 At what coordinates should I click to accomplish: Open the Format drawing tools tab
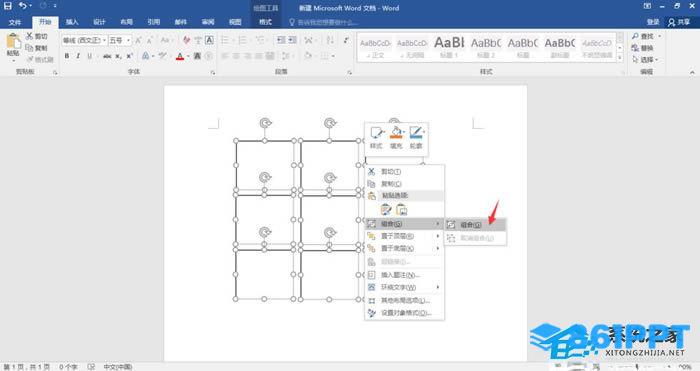pyautogui.click(x=266, y=22)
